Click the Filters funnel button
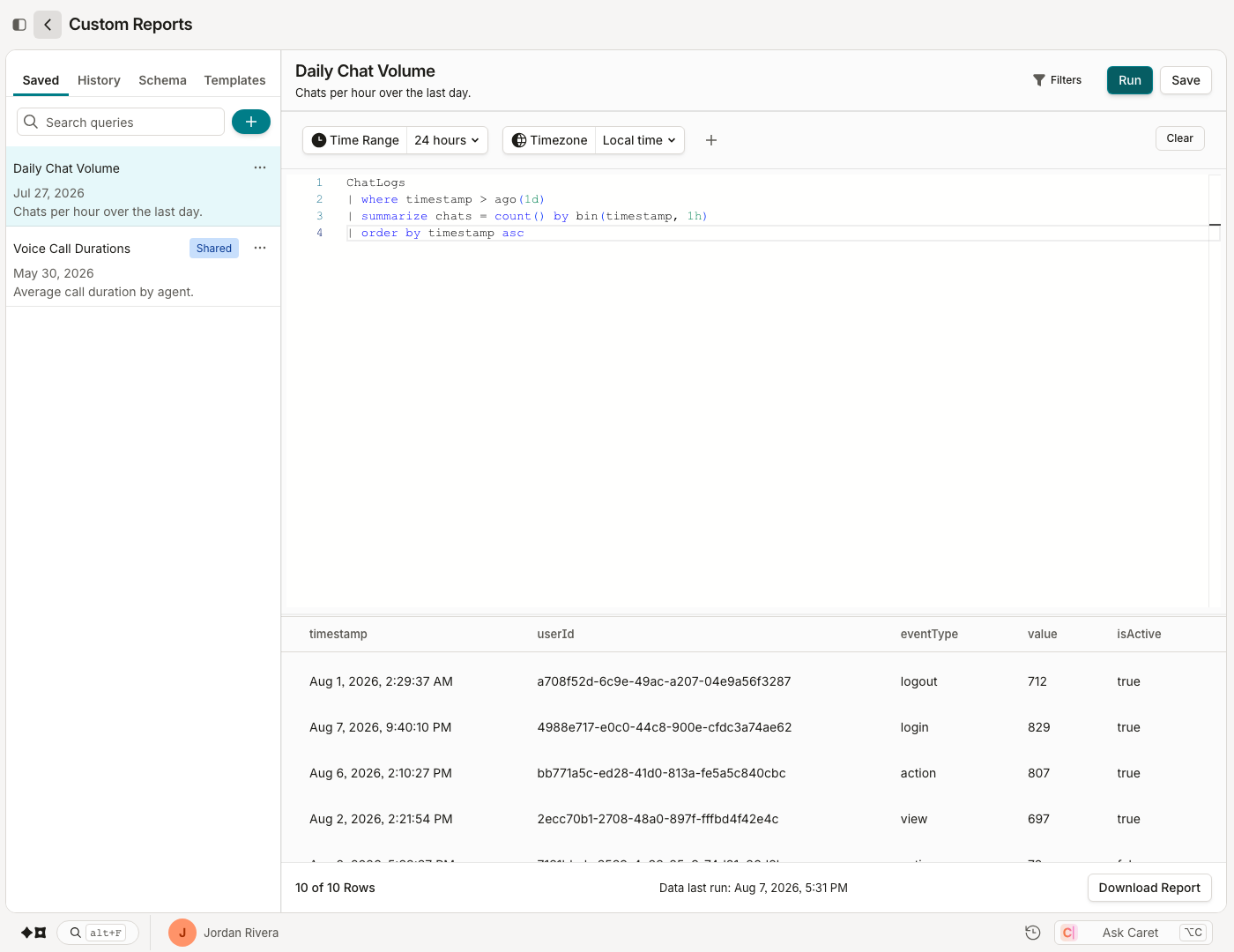The image size is (1234, 952). coord(1057,80)
